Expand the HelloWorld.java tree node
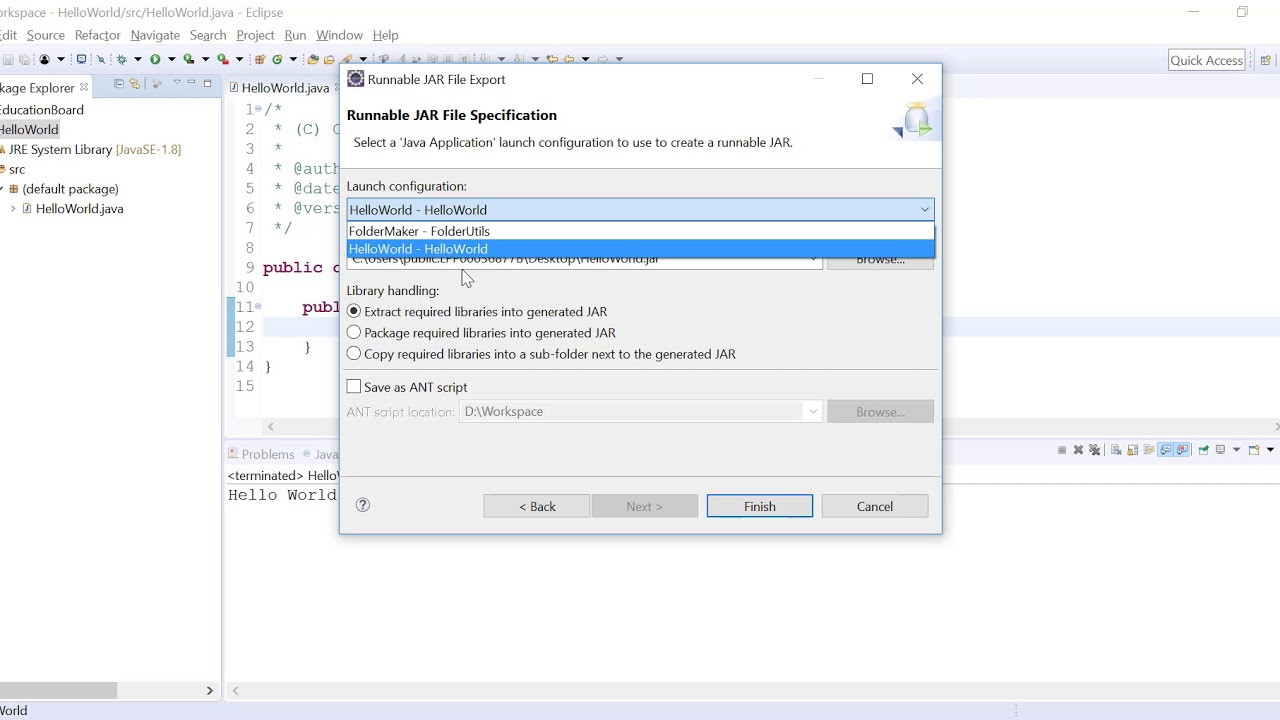This screenshot has height=720, width=1280. click(13, 209)
